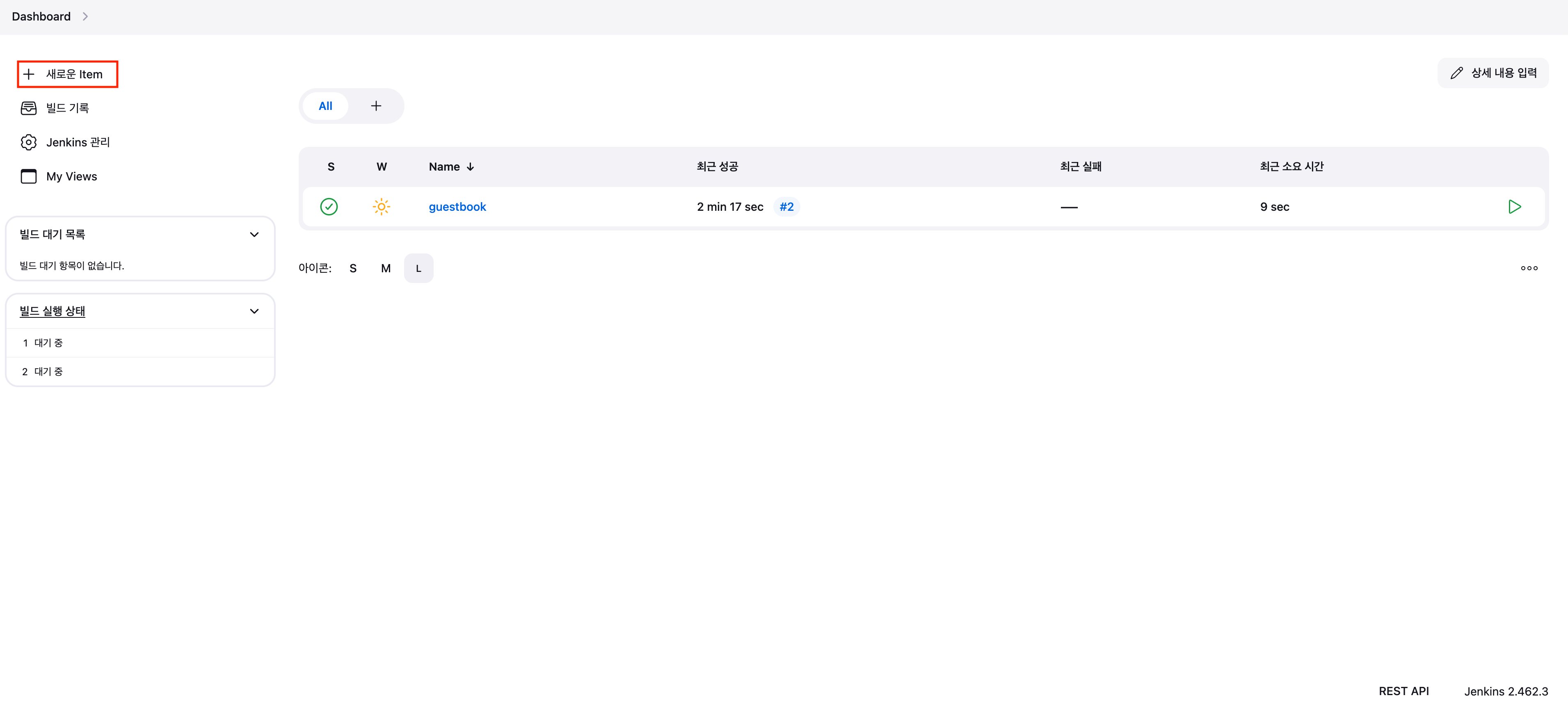This screenshot has width=1568, height=707.
Task: Select medium icon size M
Action: pos(385,268)
